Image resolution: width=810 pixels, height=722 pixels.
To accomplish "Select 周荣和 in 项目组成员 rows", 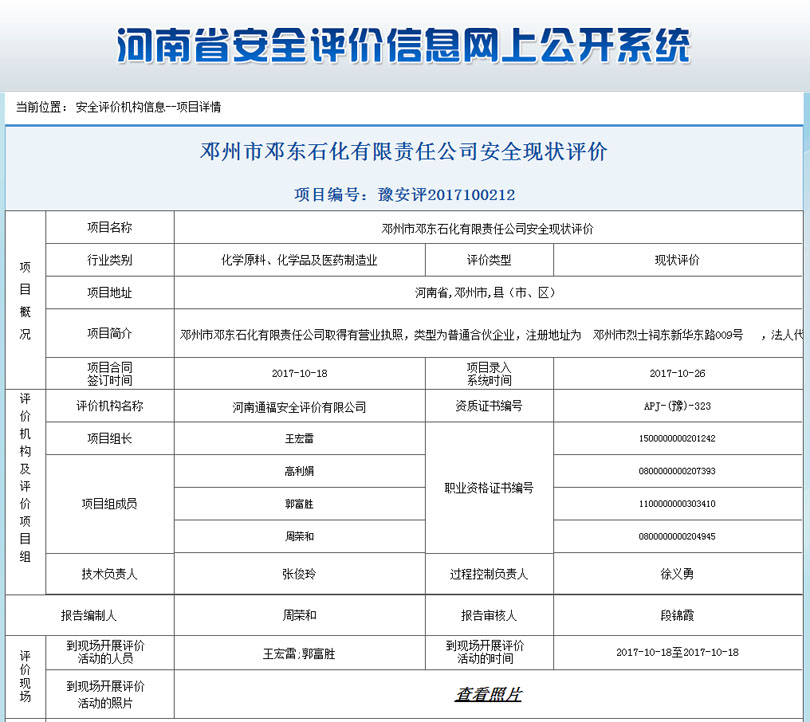I will point(300,536).
